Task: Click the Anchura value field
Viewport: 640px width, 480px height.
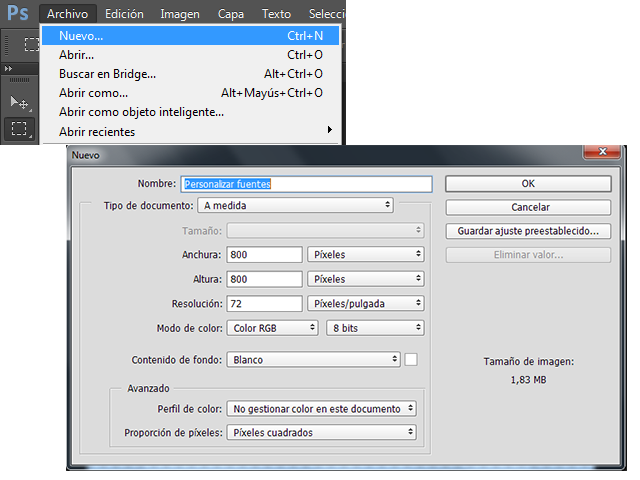Action: click(264, 255)
